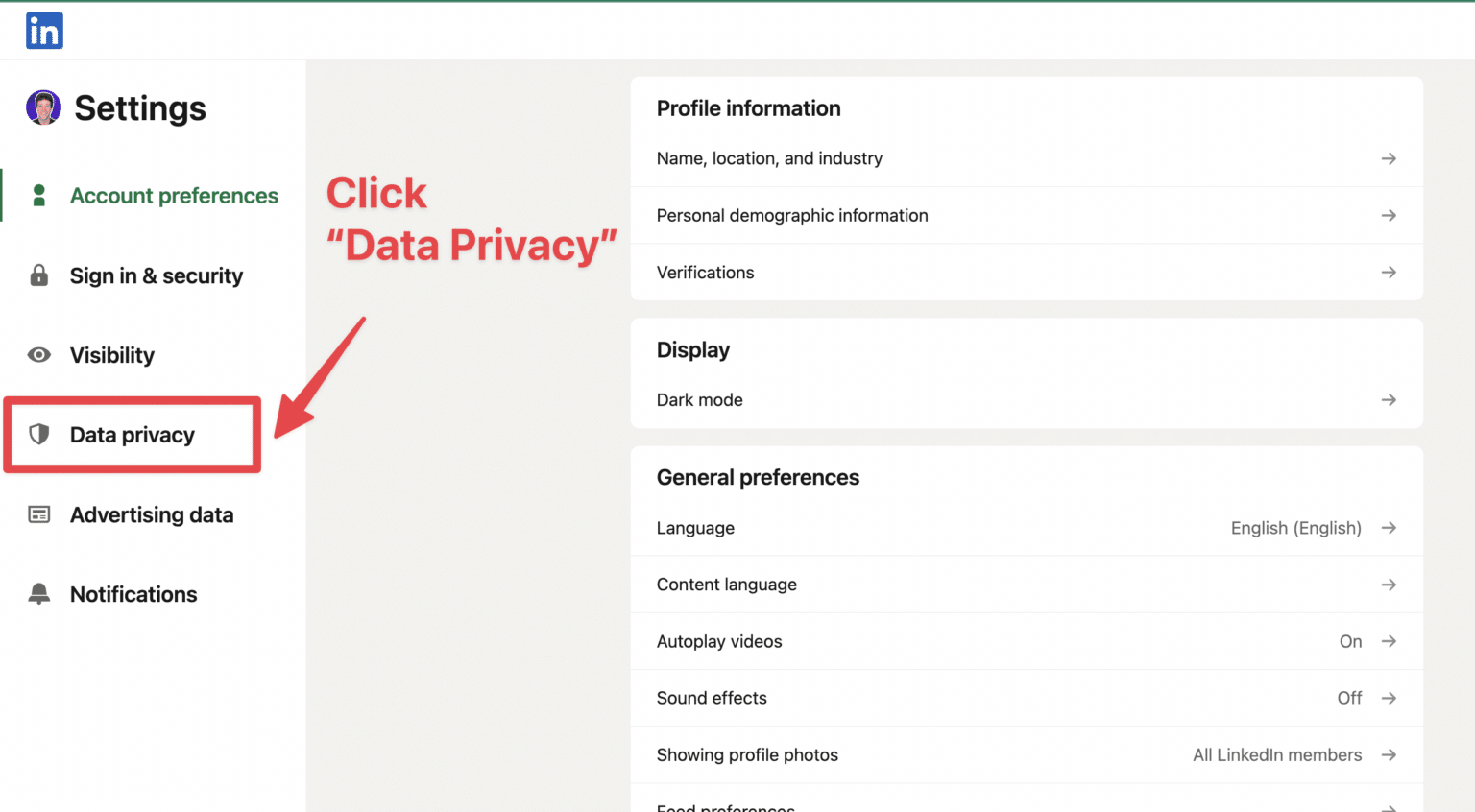Click the LinkedIn logo icon

click(x=44, y=31)
